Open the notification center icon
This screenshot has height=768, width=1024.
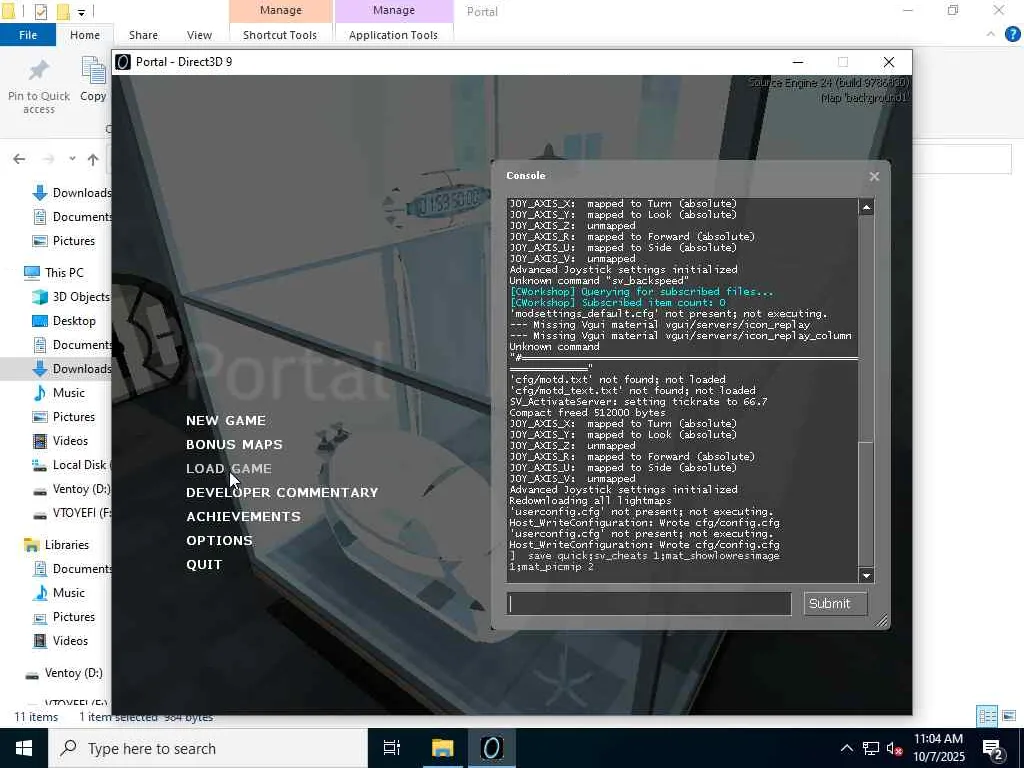(994, 748)
